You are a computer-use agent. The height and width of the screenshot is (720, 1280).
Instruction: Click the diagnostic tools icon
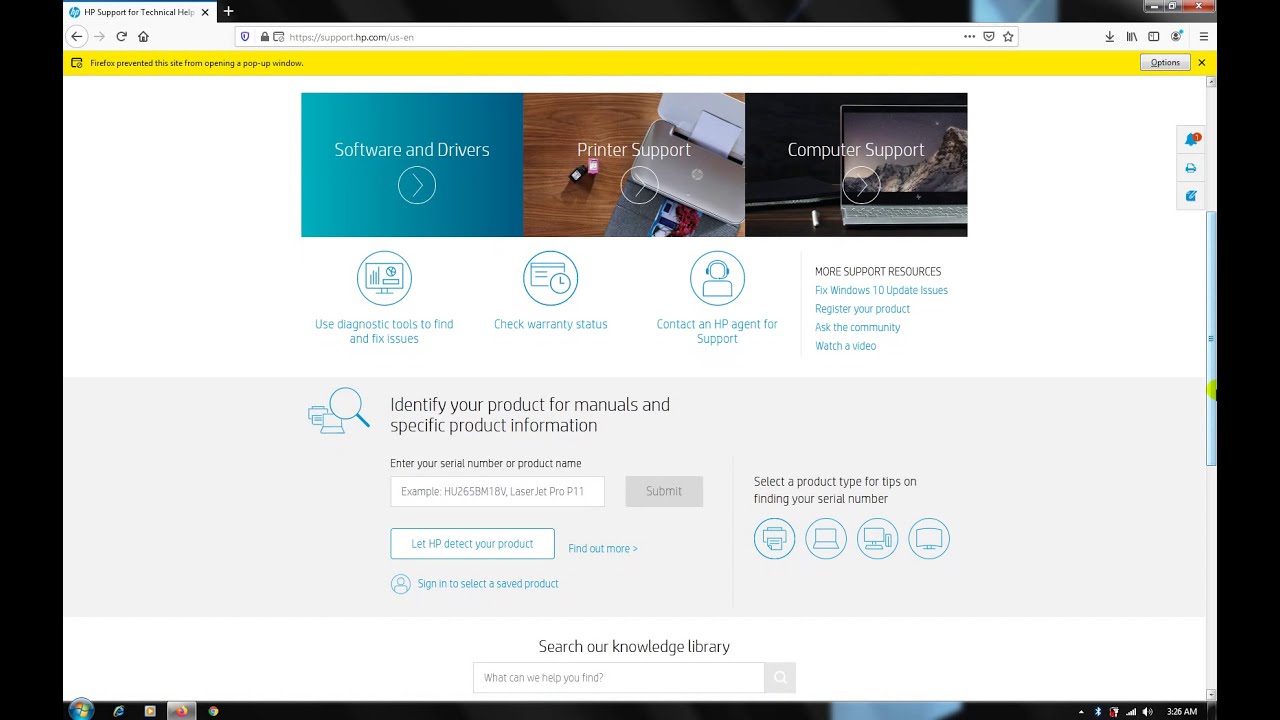pos(384,278)
